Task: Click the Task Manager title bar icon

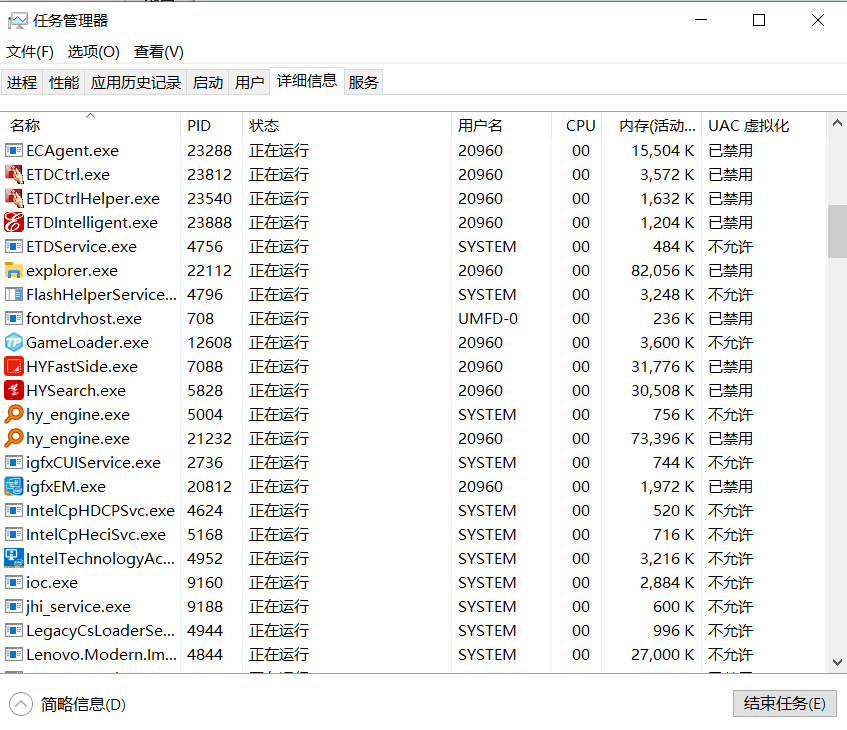Action: (17, 21)
